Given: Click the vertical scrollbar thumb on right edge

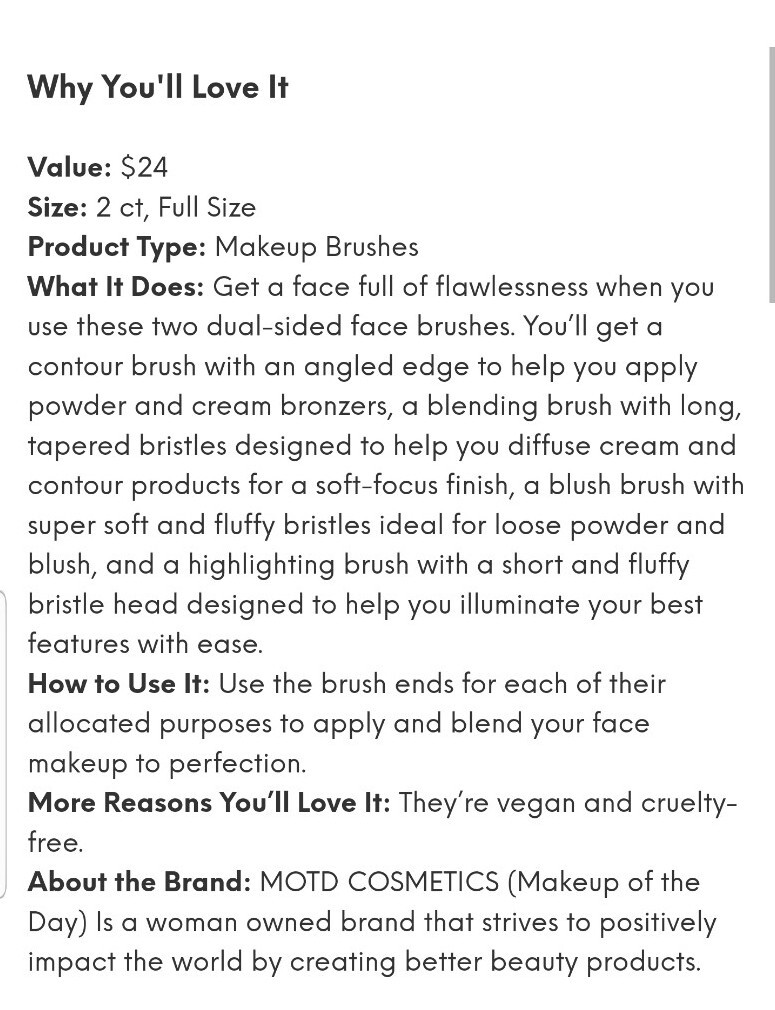Looking at the screenshot, I should coord(772,174).
